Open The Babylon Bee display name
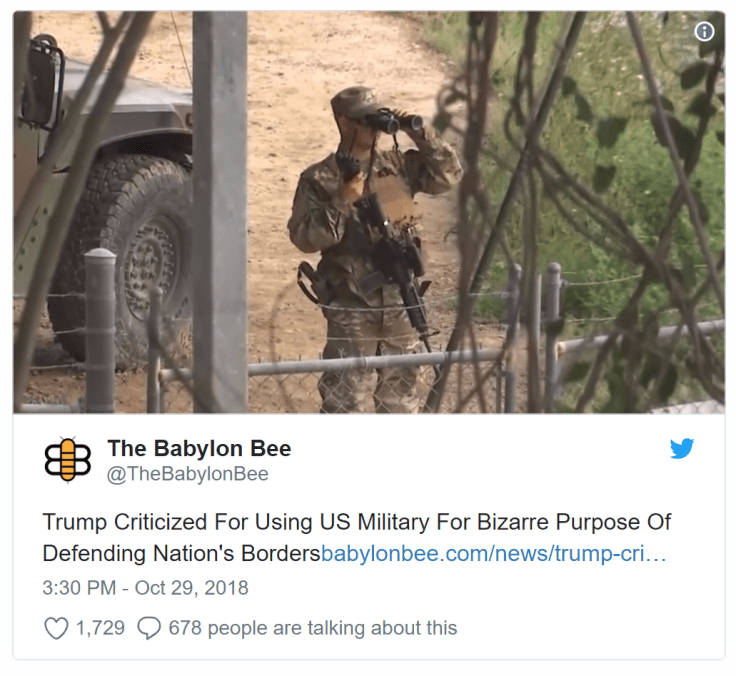The image size is (736, 676). tap(199, 448)
